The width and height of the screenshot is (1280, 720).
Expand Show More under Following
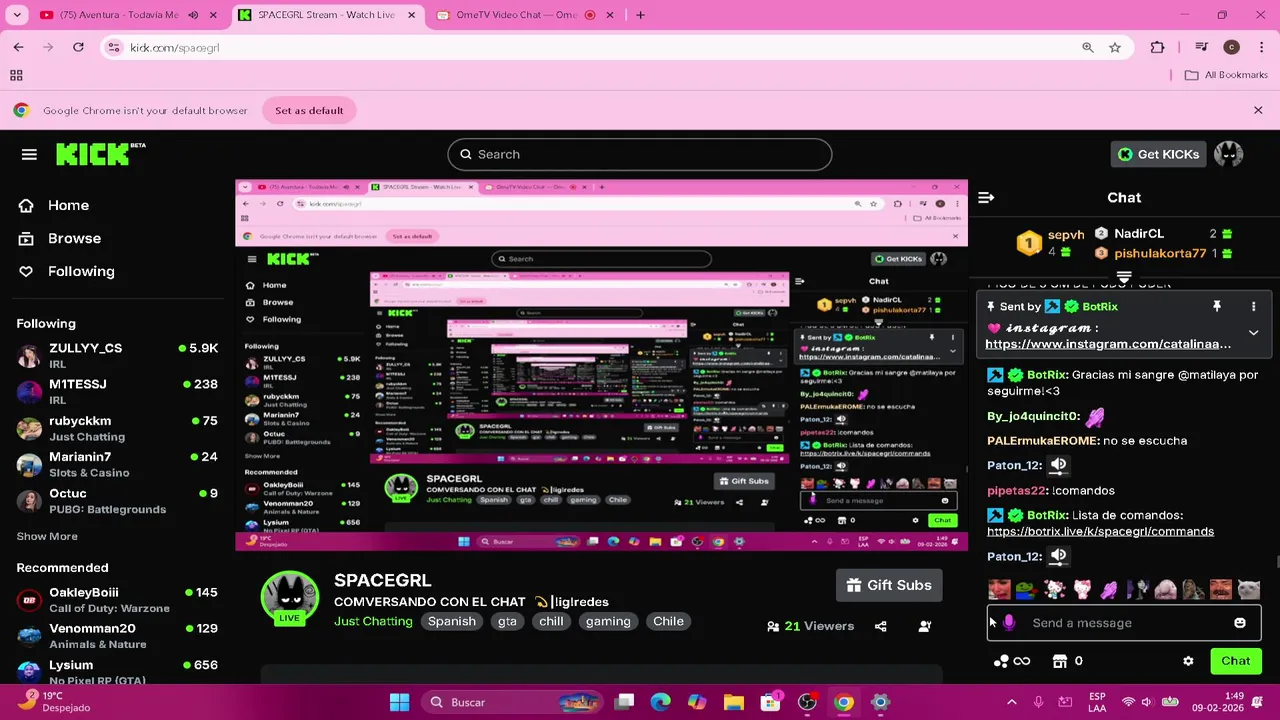point(47,536)
